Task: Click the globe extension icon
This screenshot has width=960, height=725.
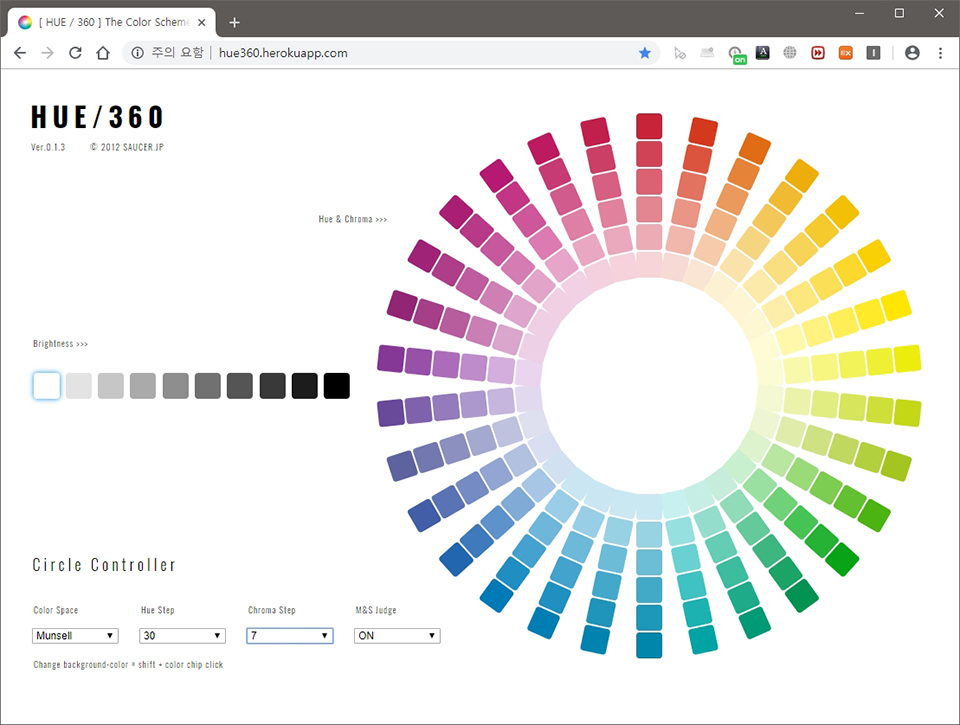Action: (x=790, y=53)
